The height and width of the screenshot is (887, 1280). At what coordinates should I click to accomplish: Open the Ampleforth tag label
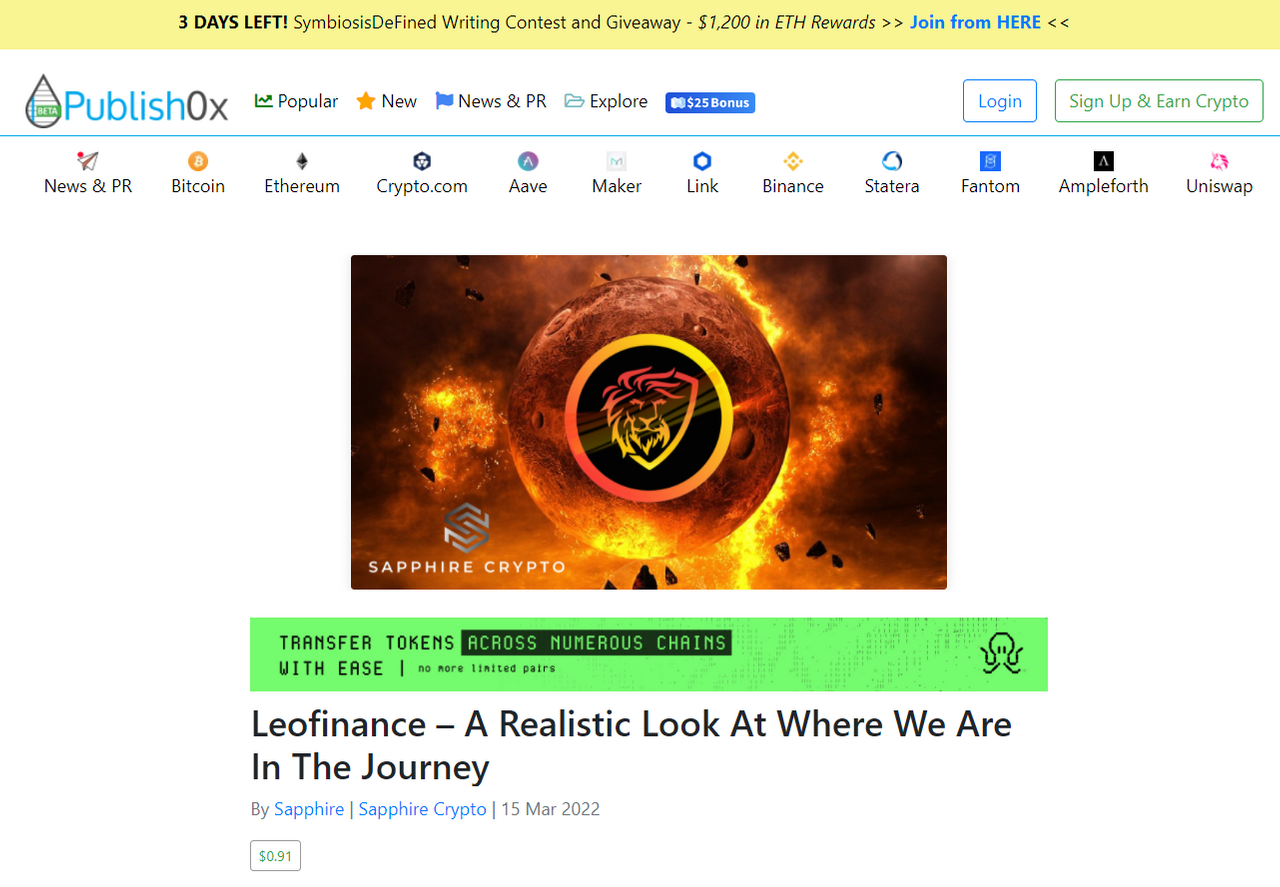[x=1104, y=186]
